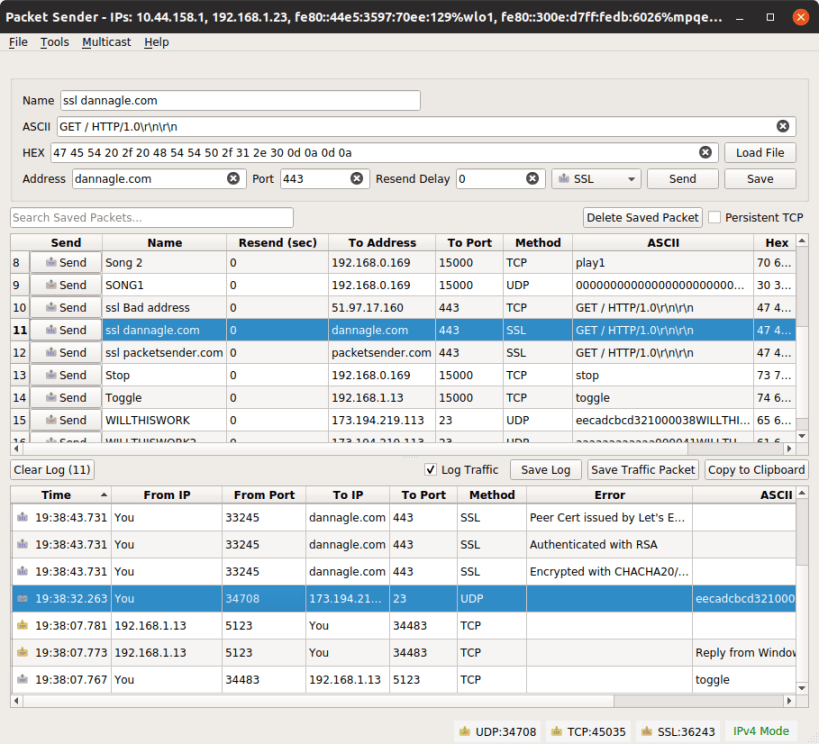The width and height of the screenshot is (819, 744).
Task: Click the packet icon of the 'Authenticated with RSA' log row
Action: [x=22, y=544]
